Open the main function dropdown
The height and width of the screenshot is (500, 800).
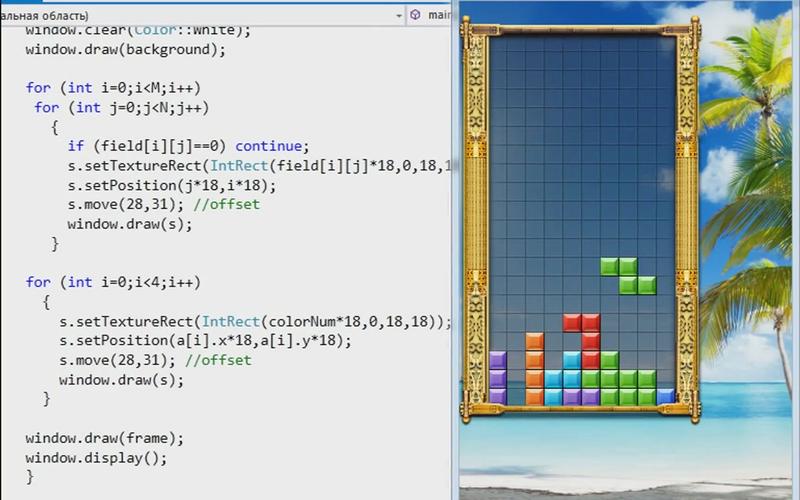tap(437, 15)
